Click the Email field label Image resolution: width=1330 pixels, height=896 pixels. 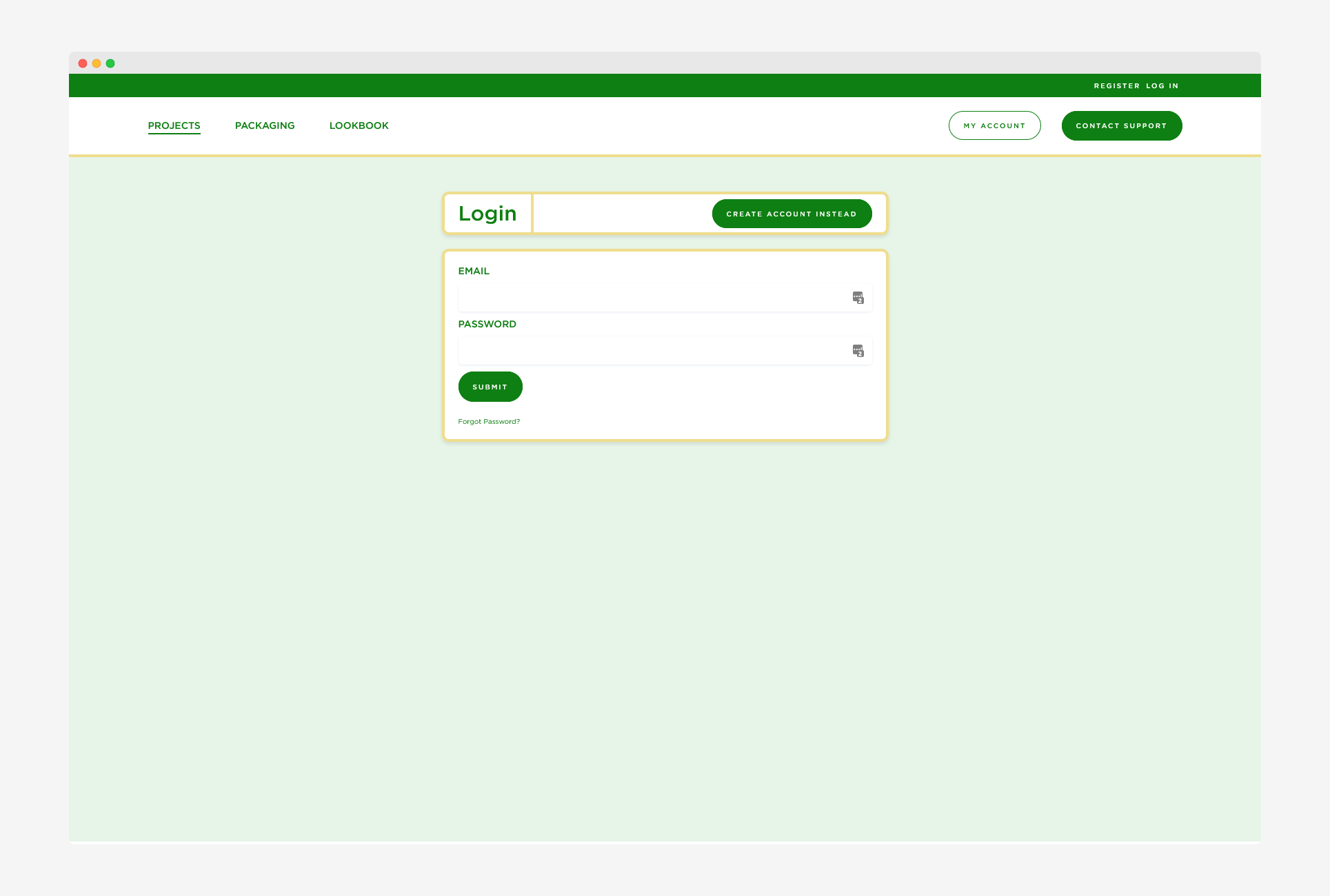pyautogui.click(x=474, y=271)
